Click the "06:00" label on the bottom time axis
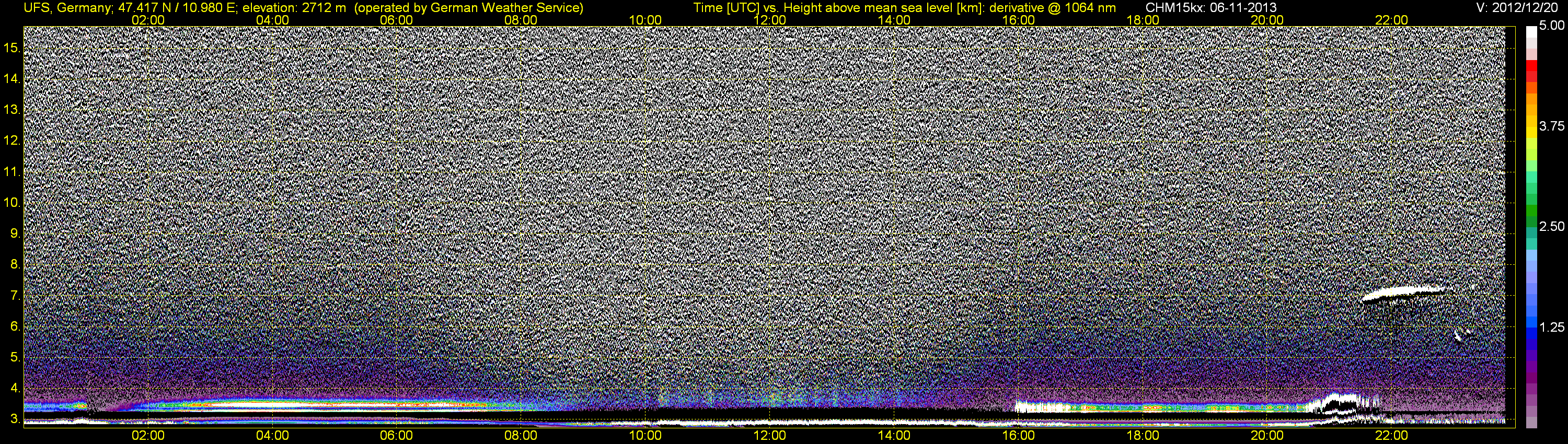The width and height of the screenshot is (1568, 444). 396,436
